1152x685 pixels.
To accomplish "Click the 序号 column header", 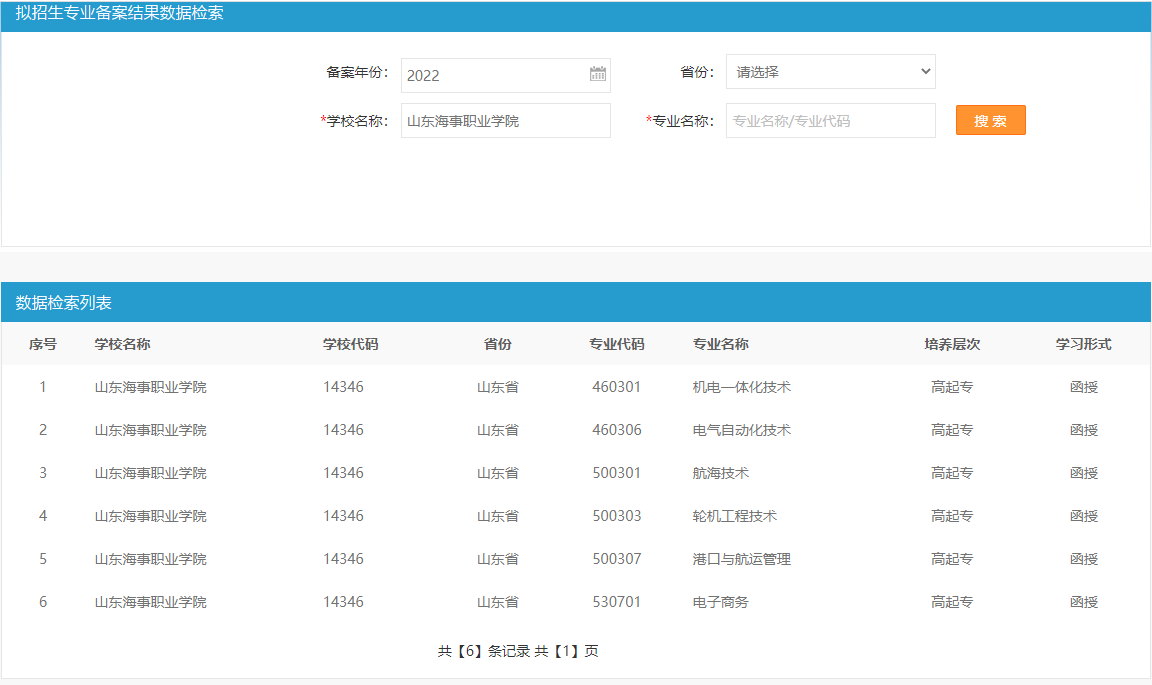I will click(x=43, y=344).
